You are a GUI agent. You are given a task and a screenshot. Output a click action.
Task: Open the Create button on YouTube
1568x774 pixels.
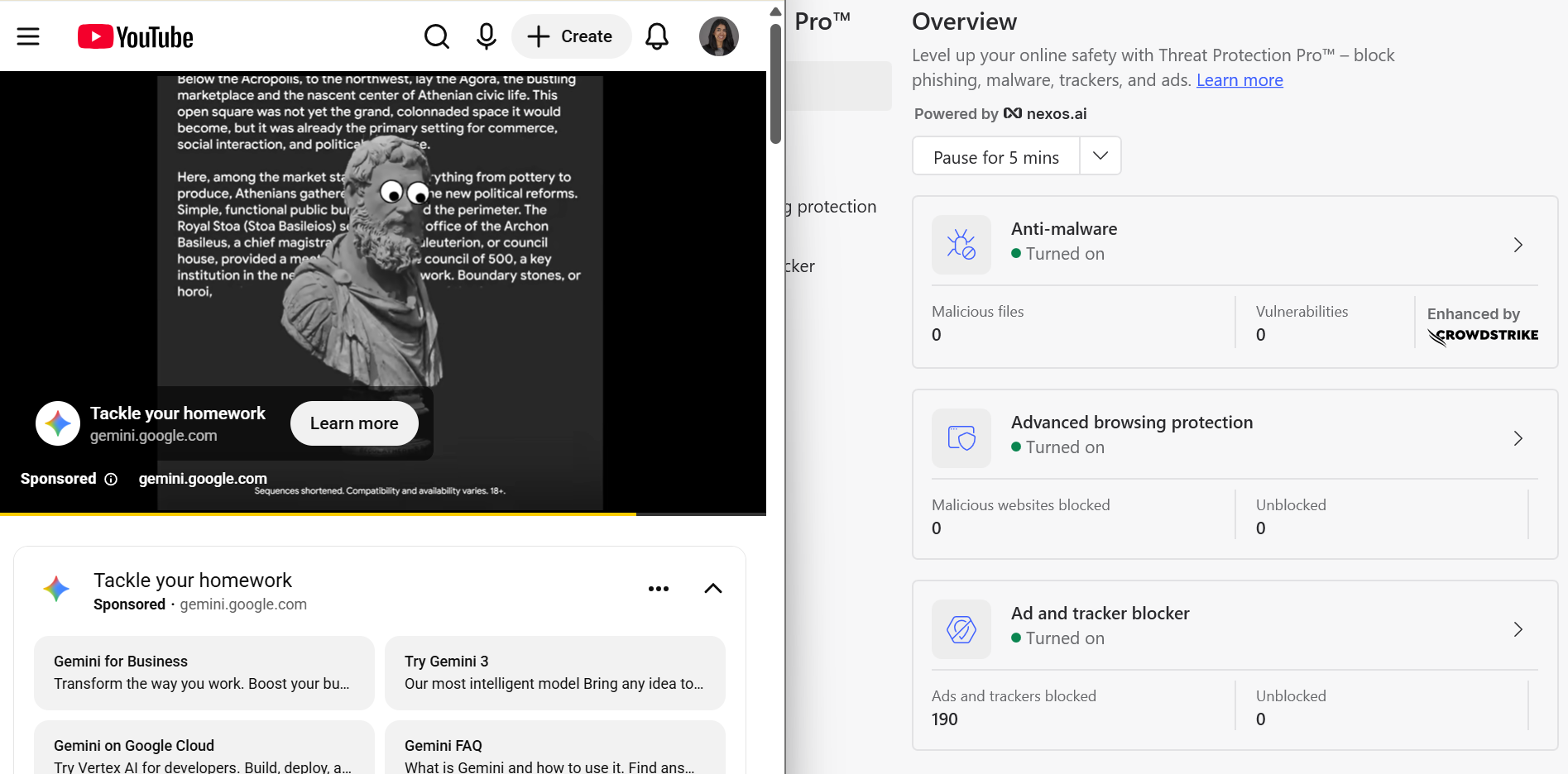click(x=571, y=36)
